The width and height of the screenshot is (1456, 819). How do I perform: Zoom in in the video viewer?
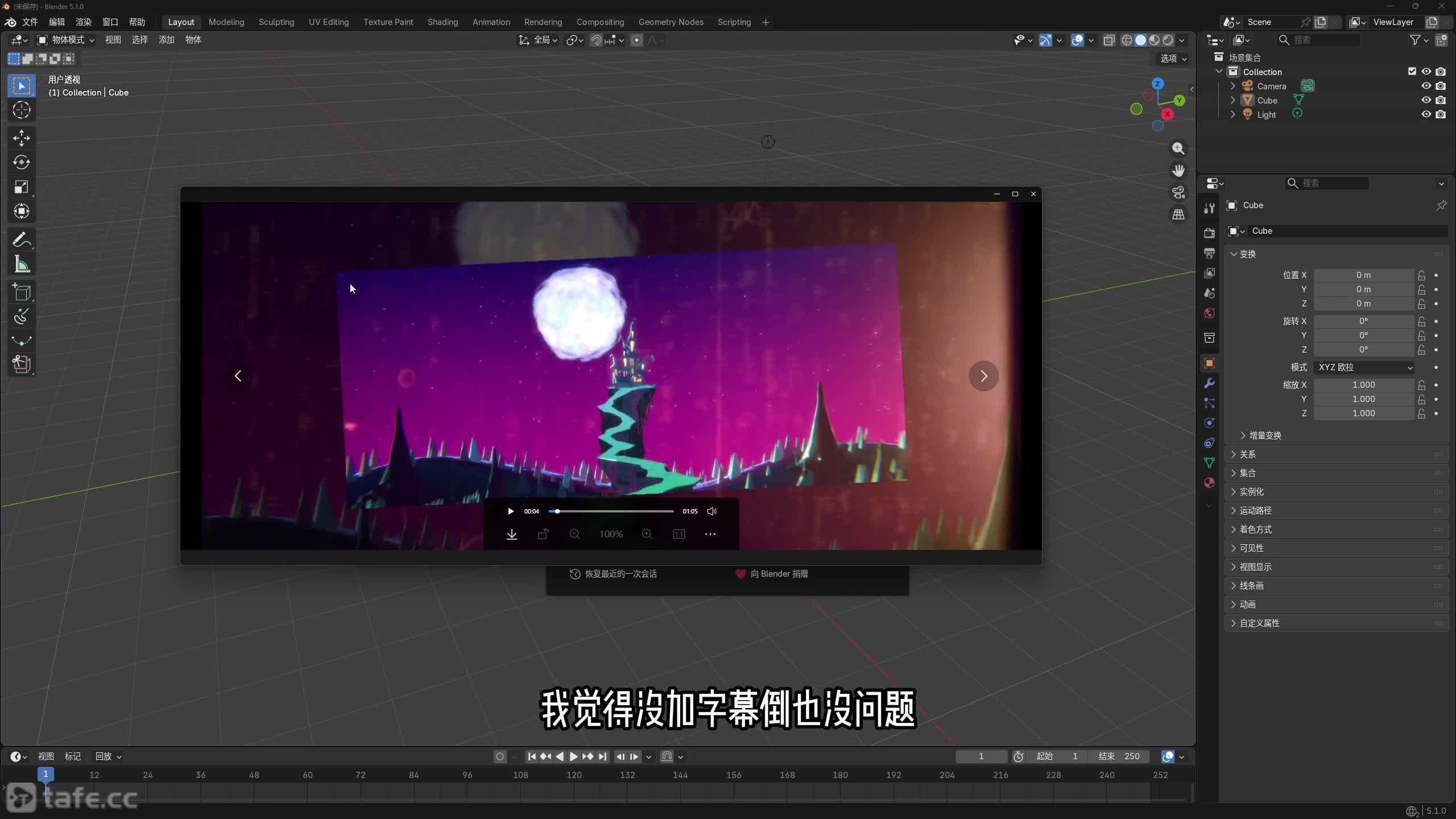[647, 534]
